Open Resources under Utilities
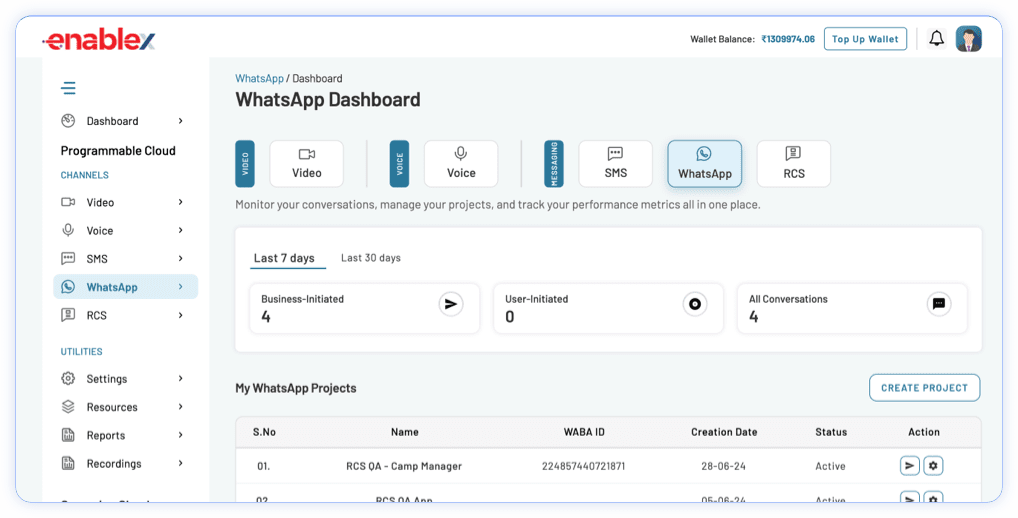Image resolution: width=1018 pixels, height=518 pixels. (x=123, y=407)
